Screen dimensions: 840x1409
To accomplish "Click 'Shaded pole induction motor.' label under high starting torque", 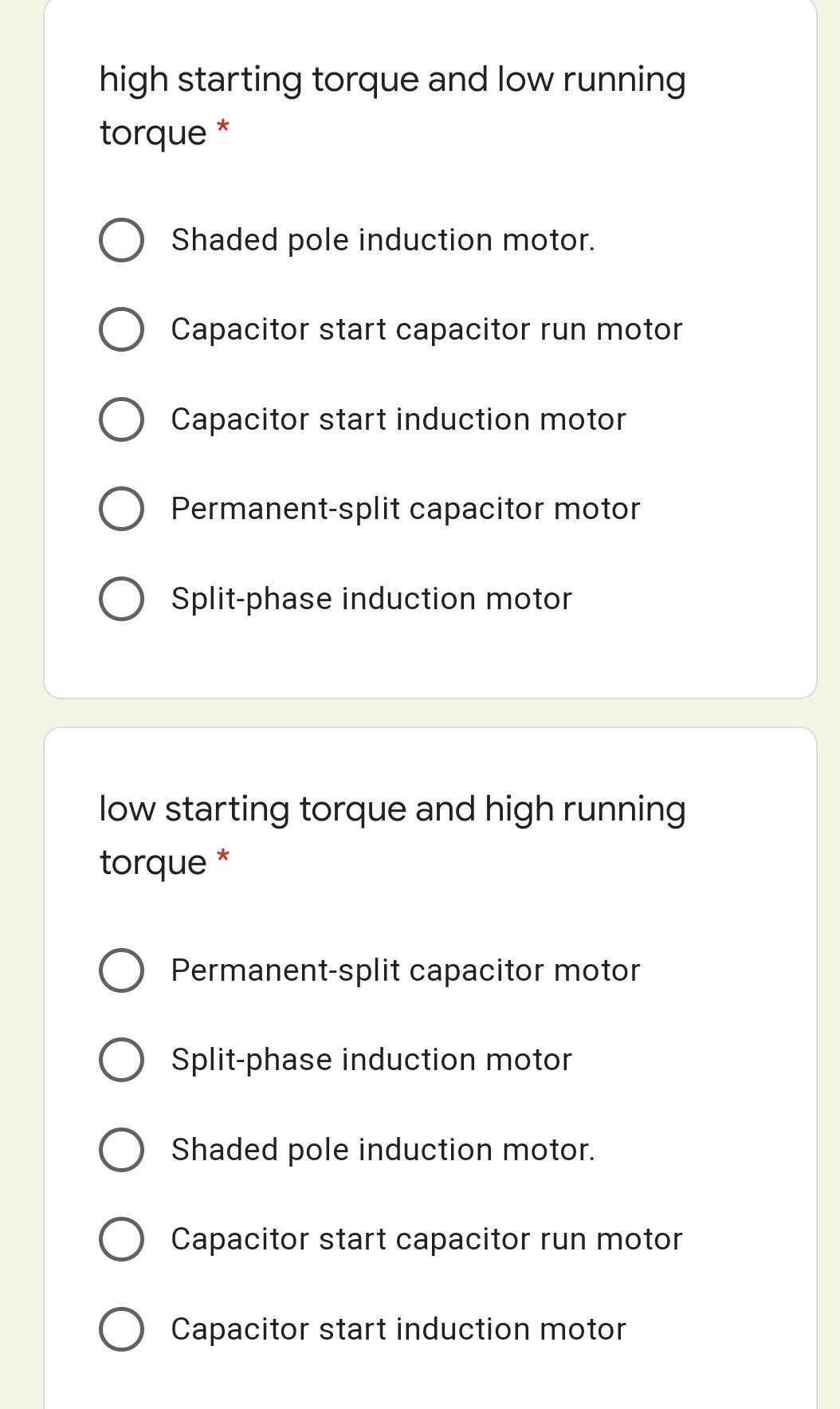I will pos(383,240).
